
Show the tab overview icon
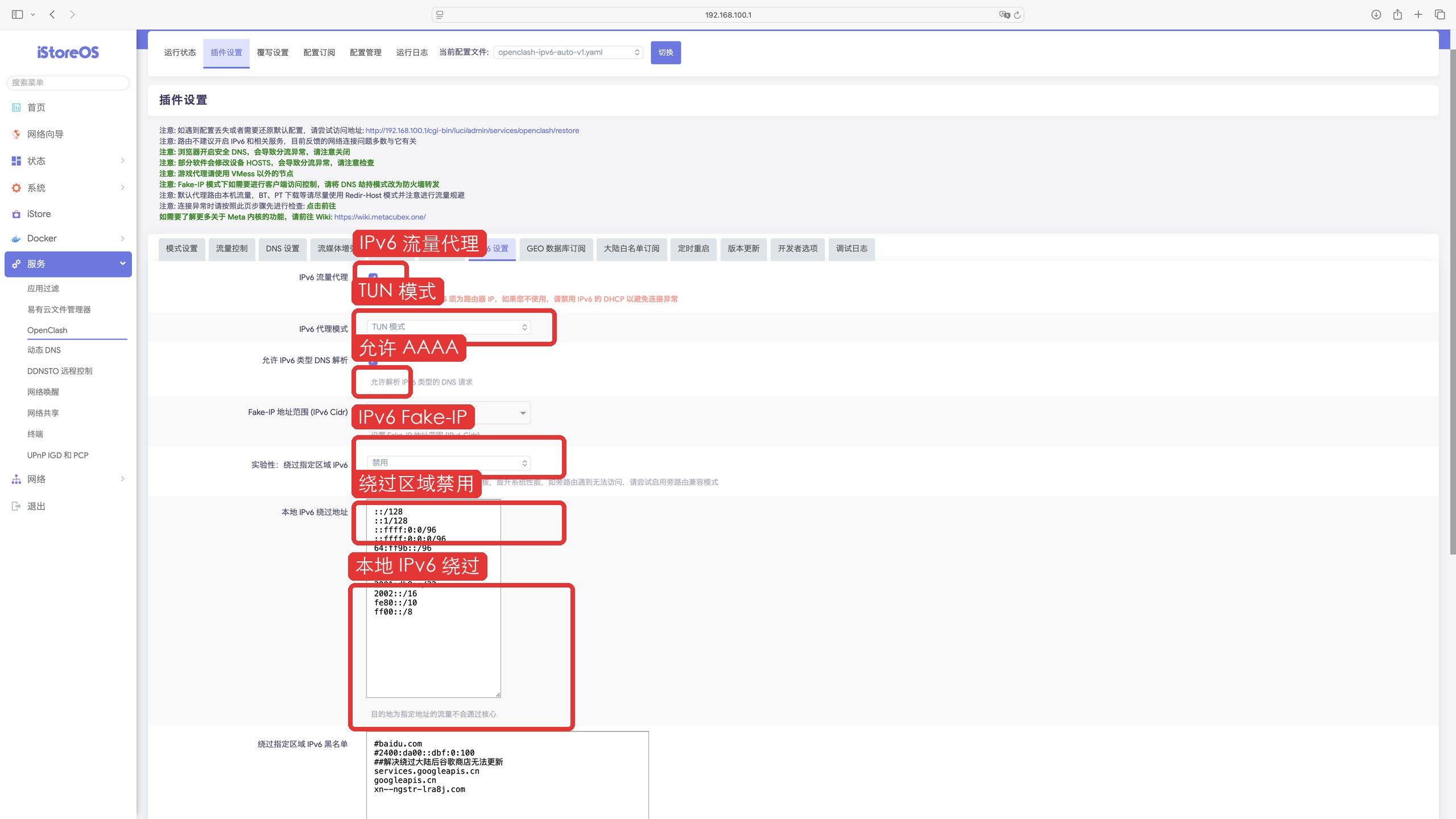point(1440,15)
